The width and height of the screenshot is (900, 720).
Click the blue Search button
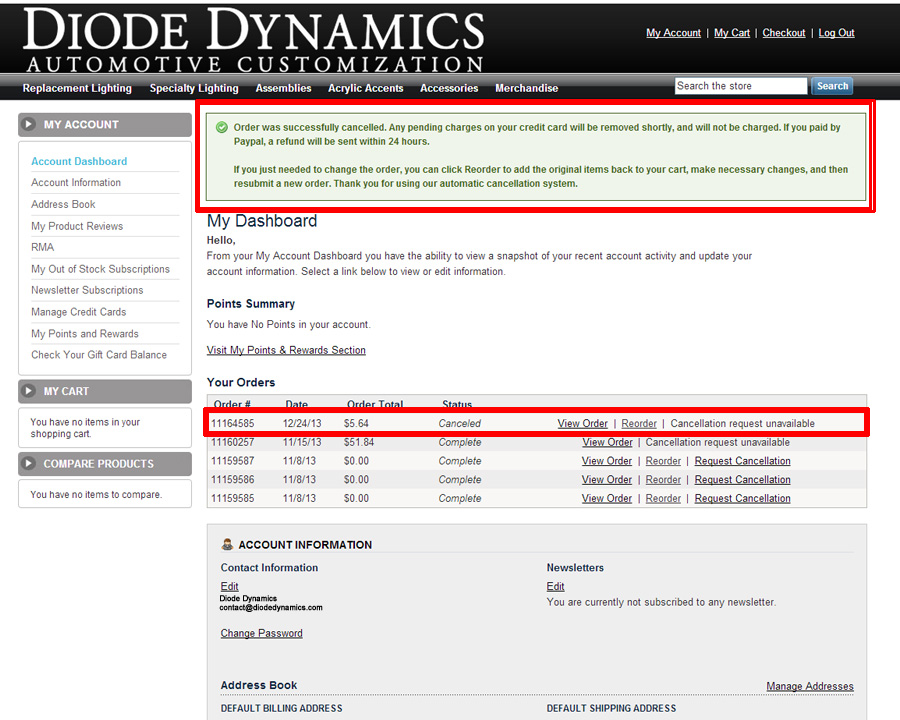(x=832, y=86)
